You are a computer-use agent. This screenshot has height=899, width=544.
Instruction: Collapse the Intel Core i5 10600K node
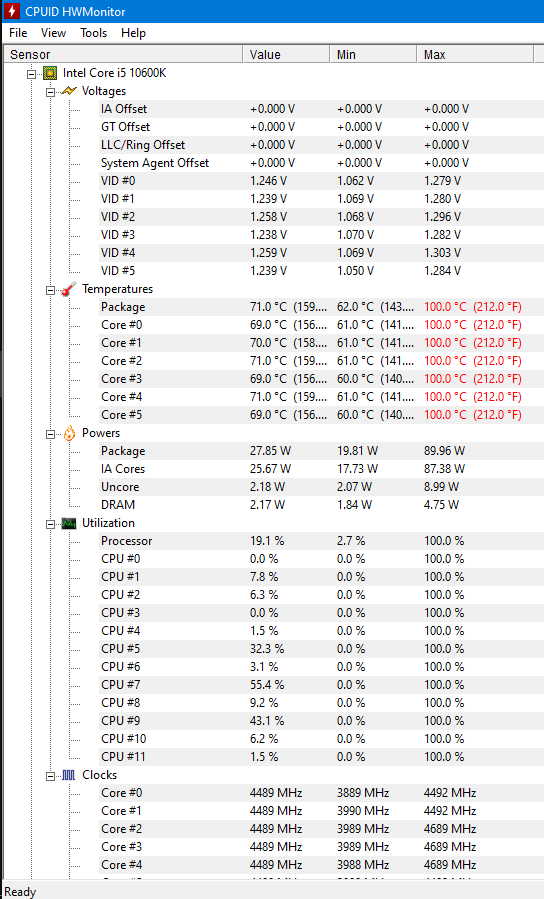[32, 73]
